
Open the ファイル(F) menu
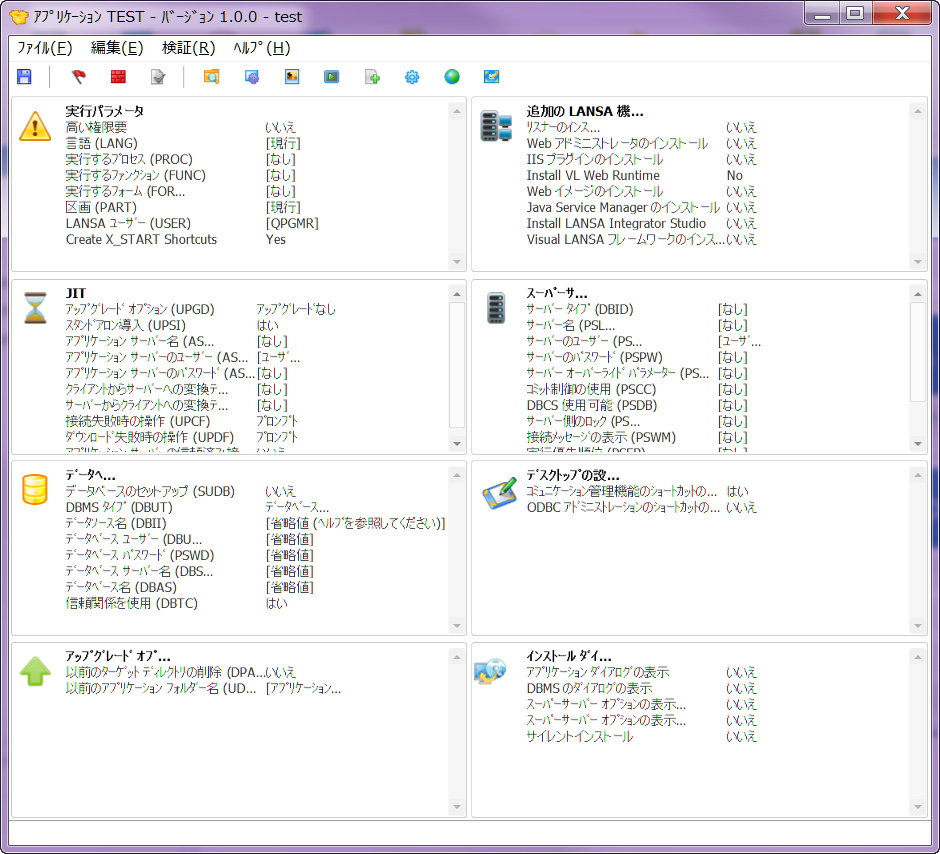coord(45,48)
